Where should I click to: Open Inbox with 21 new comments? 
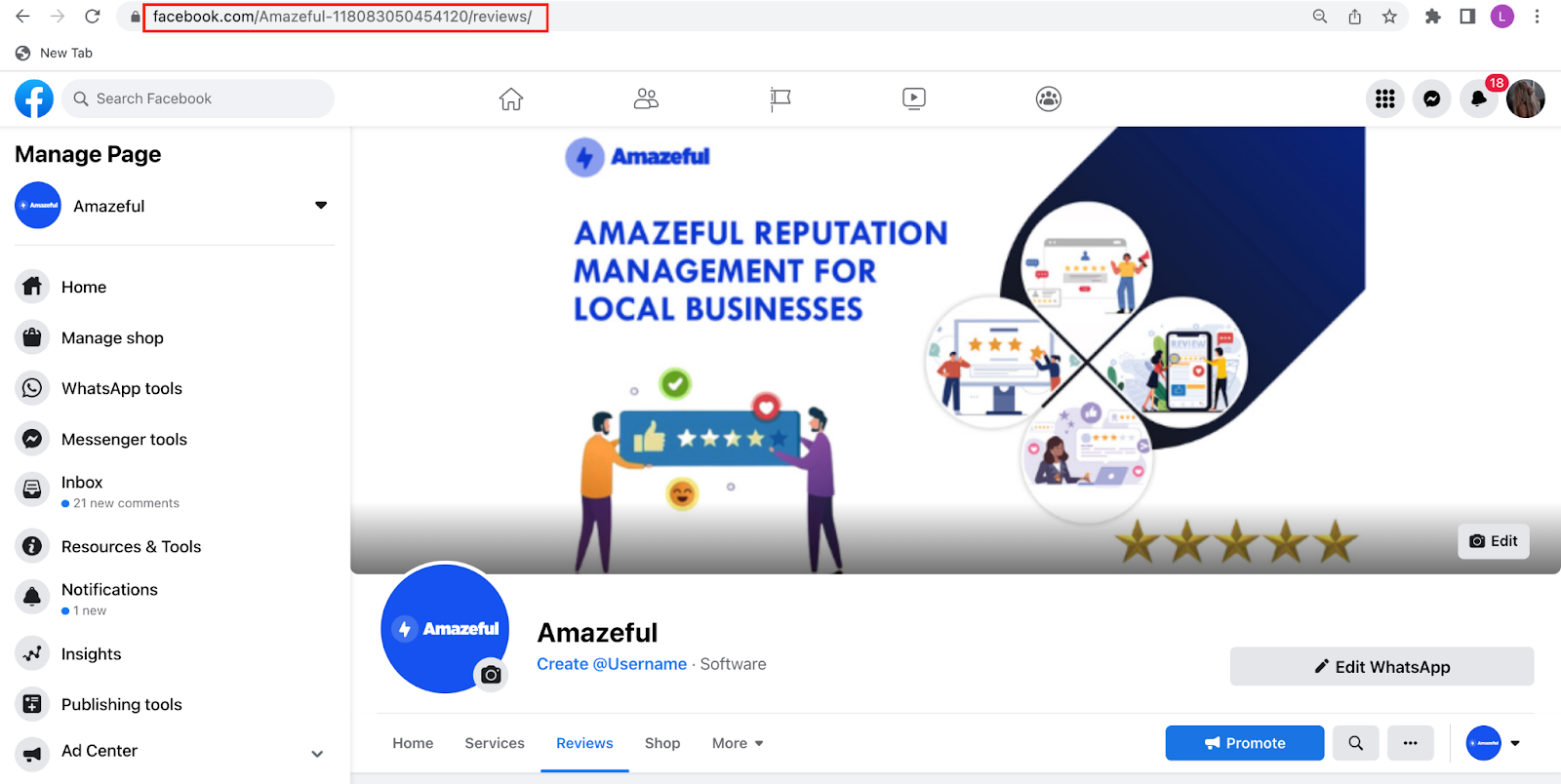(x=175, y=491)
